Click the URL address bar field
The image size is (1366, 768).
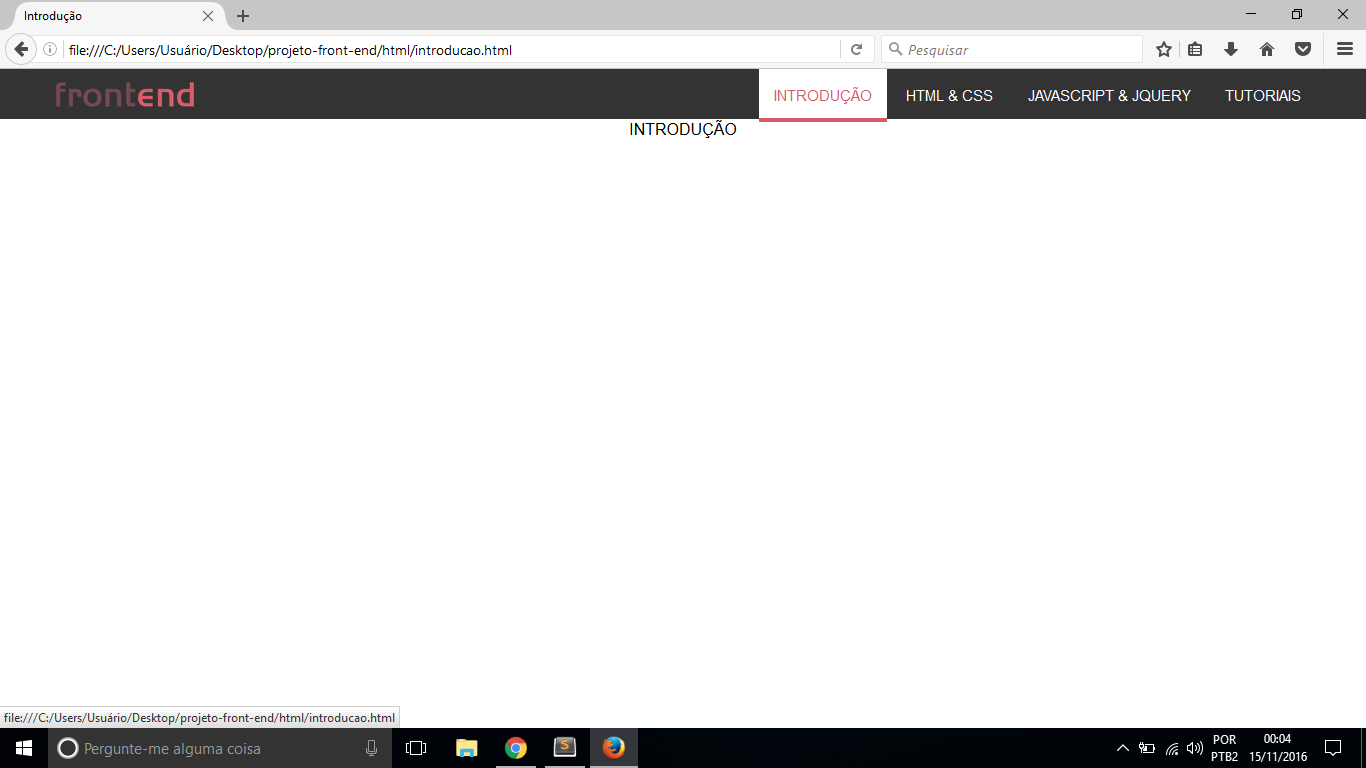(x=452, y=49)
